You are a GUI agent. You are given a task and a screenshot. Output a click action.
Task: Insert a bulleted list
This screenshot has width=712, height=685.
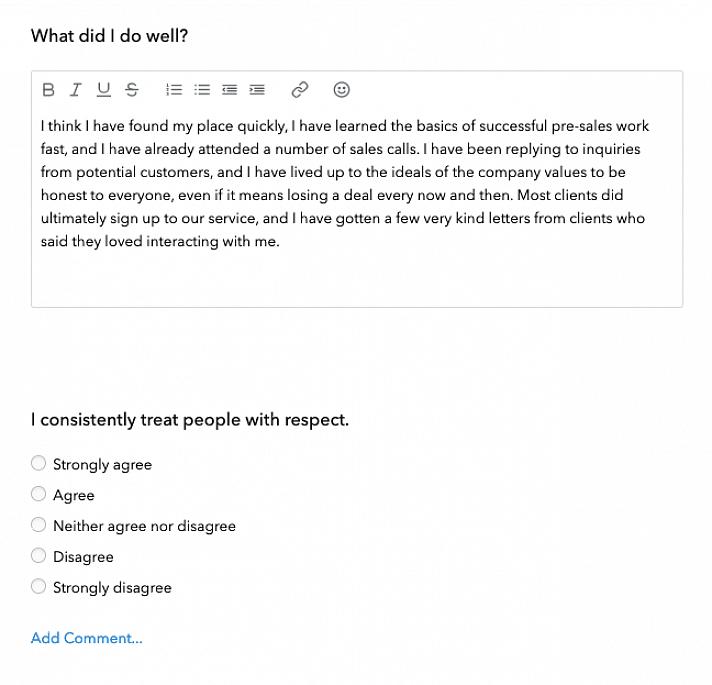tap(202, 90)
